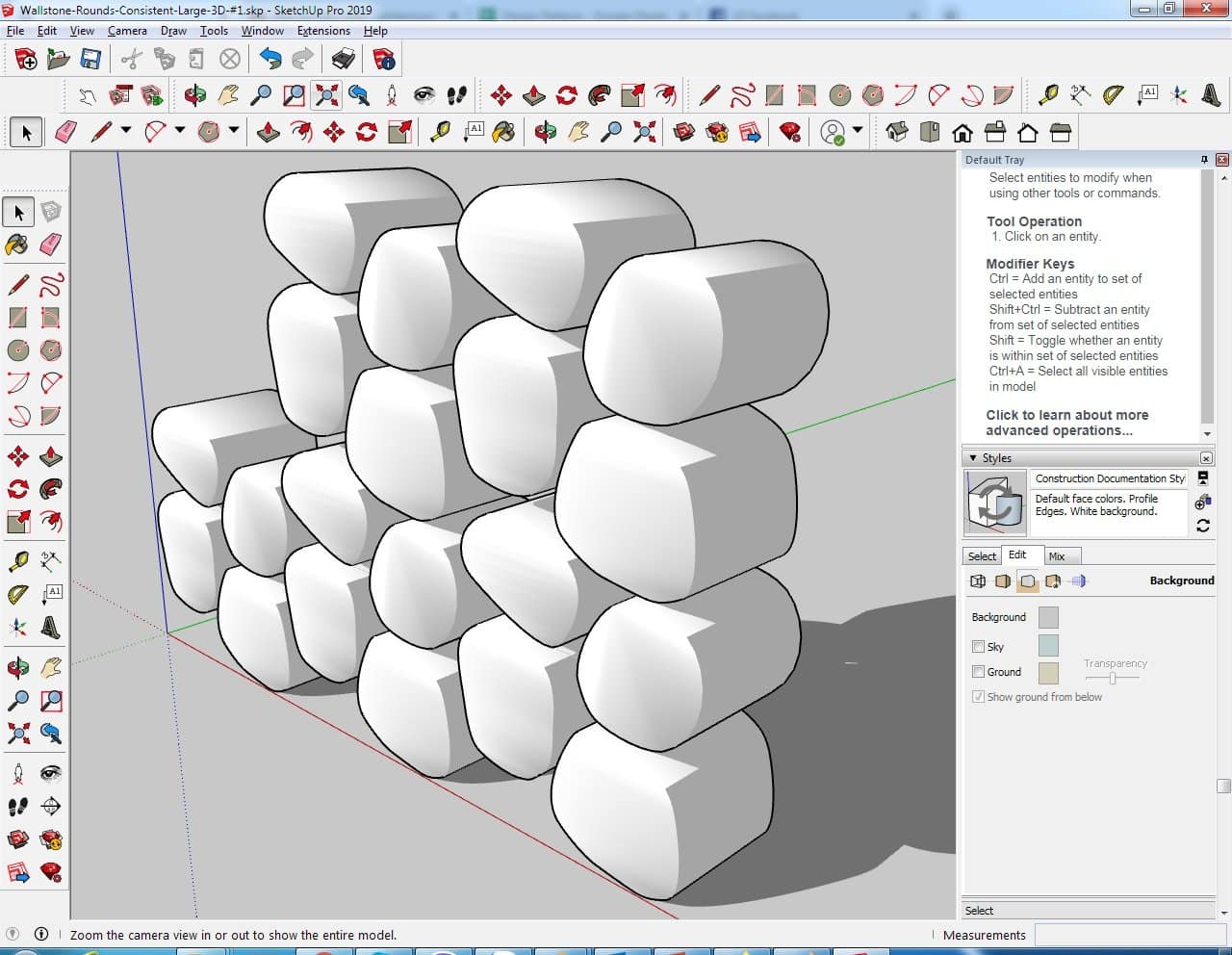Open the Extensions menu
The width and height of the screenshot is (1232, 955).
point(323,31)
